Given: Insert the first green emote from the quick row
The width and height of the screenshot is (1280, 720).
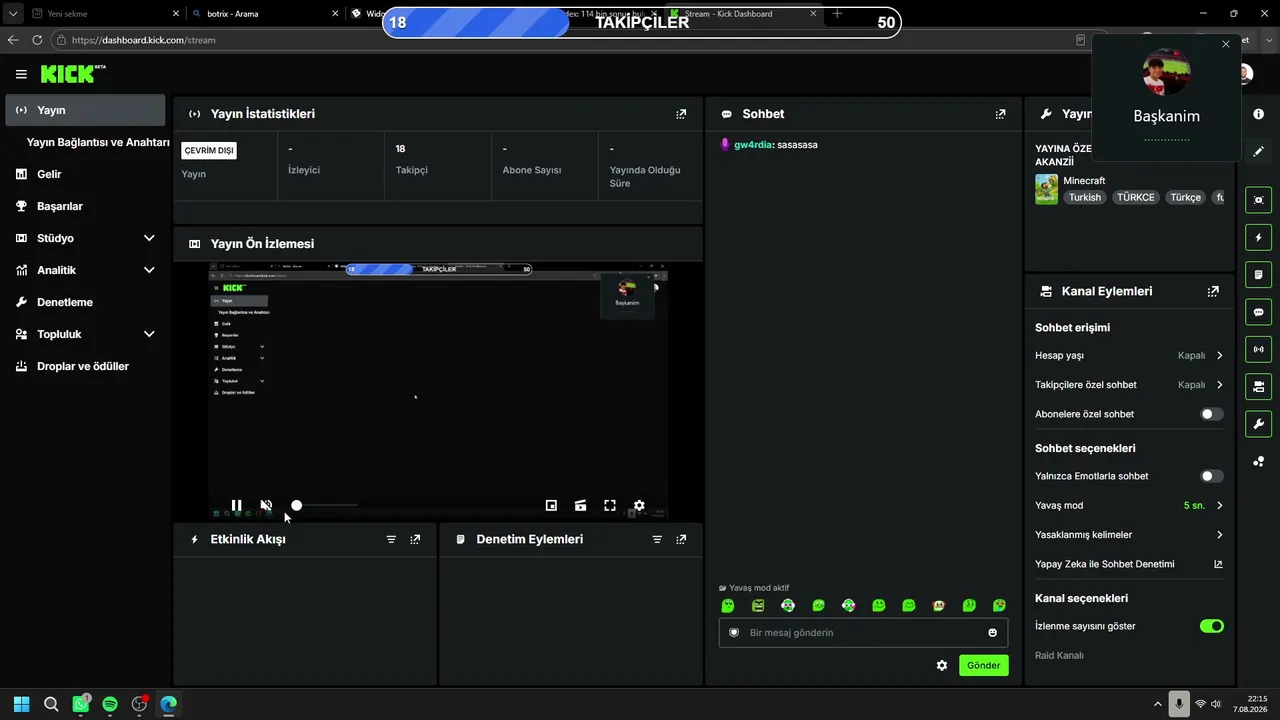Looking at the screenshot, I should (728, 606).
